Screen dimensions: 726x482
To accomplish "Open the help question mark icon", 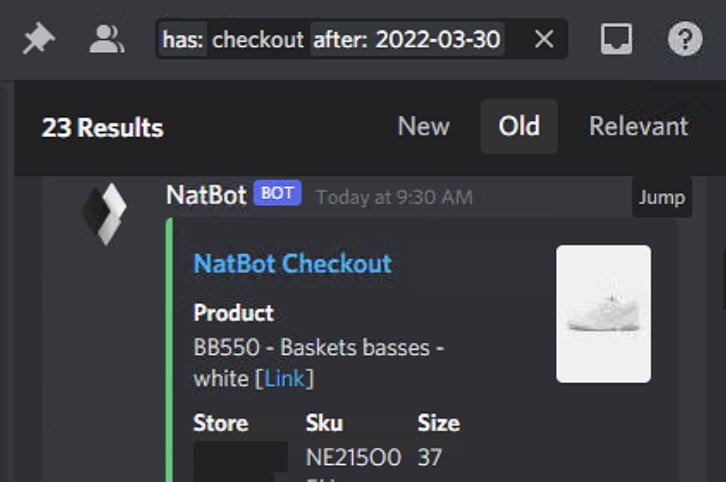I will coord(685,39).
